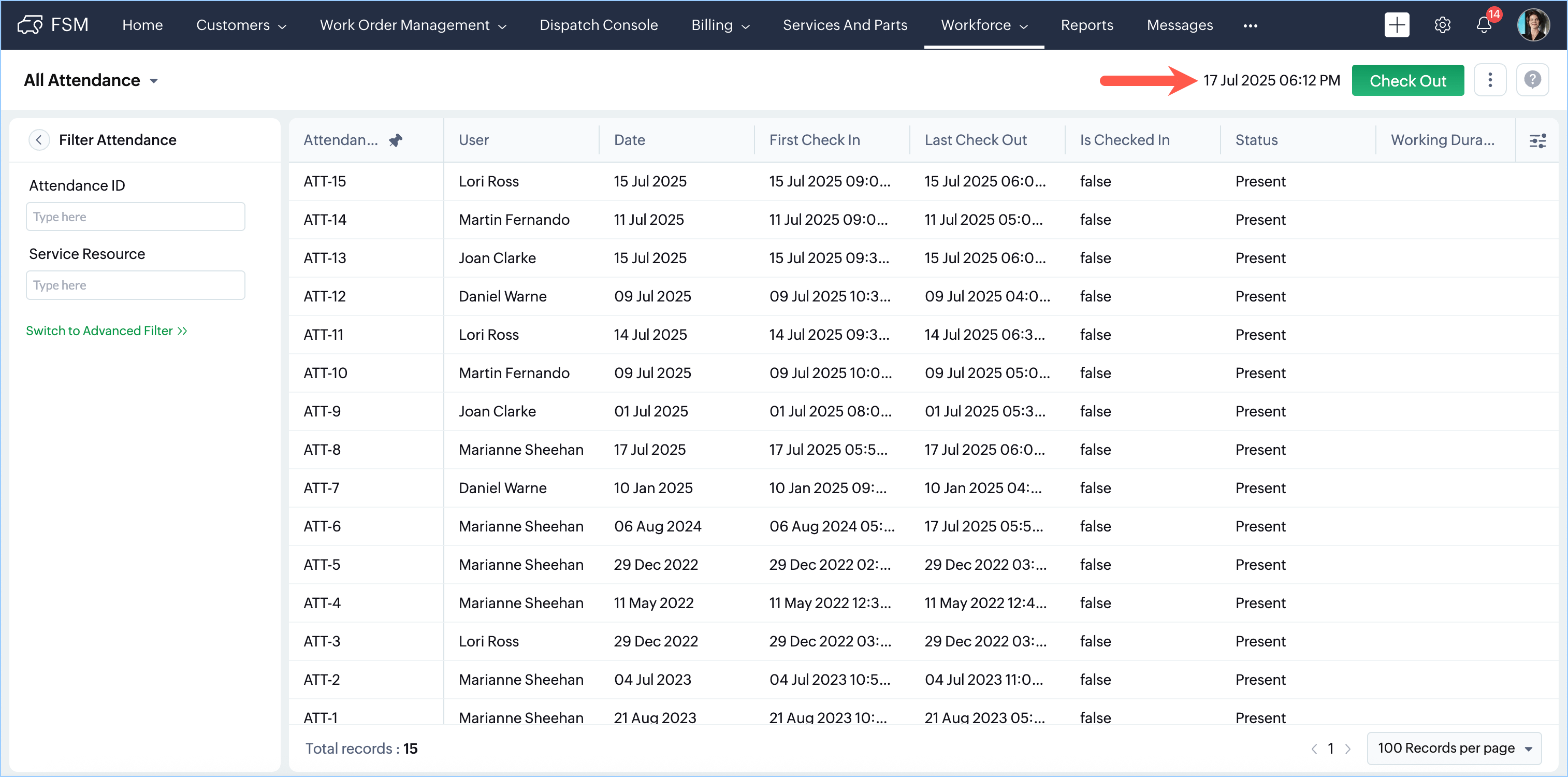Screen dimensions: 1568x777
Task: Click the green Check Out button
Action: pyautogui.click(x=1407, y=80)
